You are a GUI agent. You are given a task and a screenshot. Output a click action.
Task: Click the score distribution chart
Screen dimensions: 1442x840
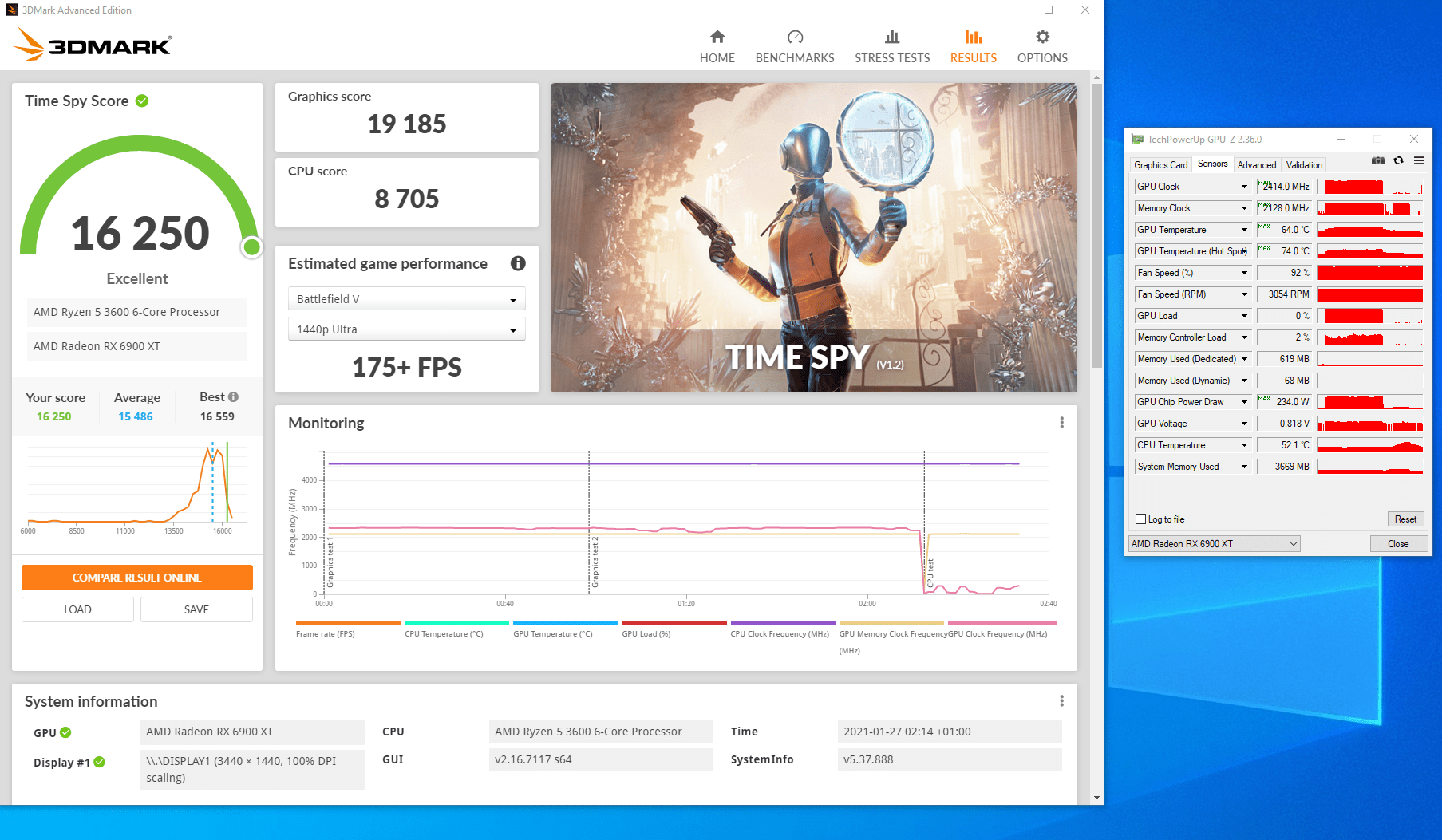(x=137, y=487)
